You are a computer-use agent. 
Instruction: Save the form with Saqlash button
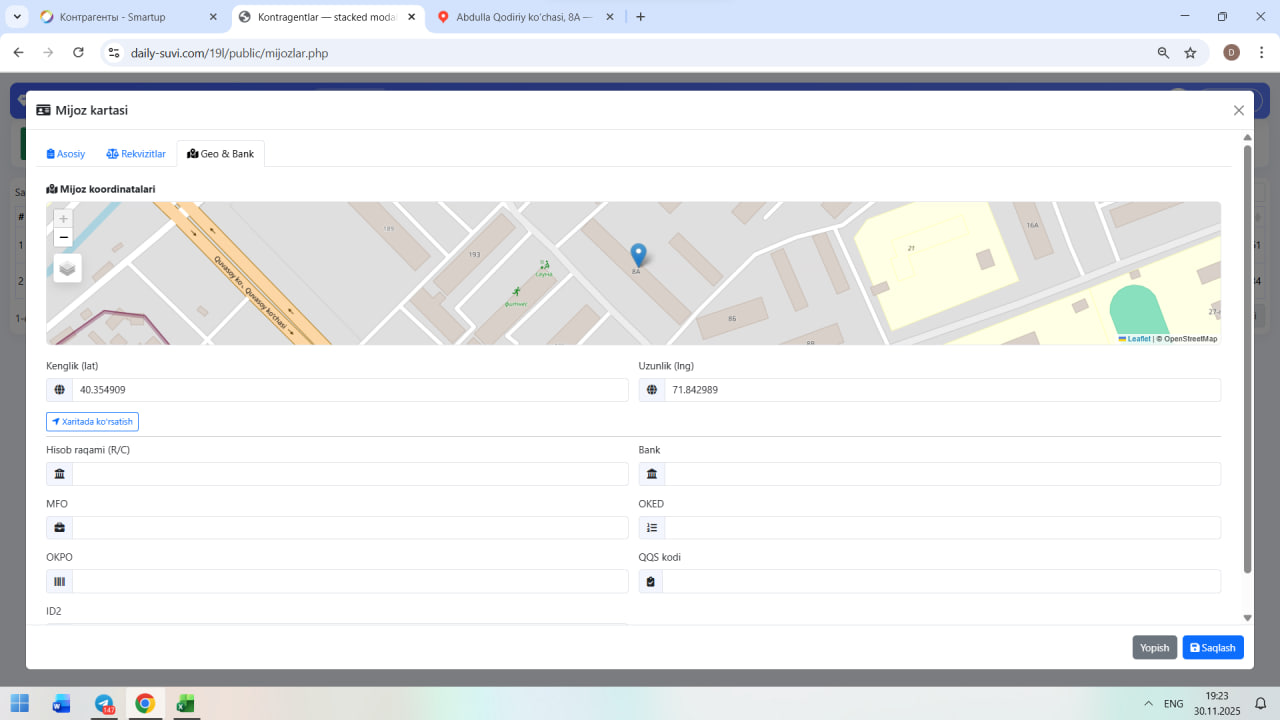(1213, 648)
